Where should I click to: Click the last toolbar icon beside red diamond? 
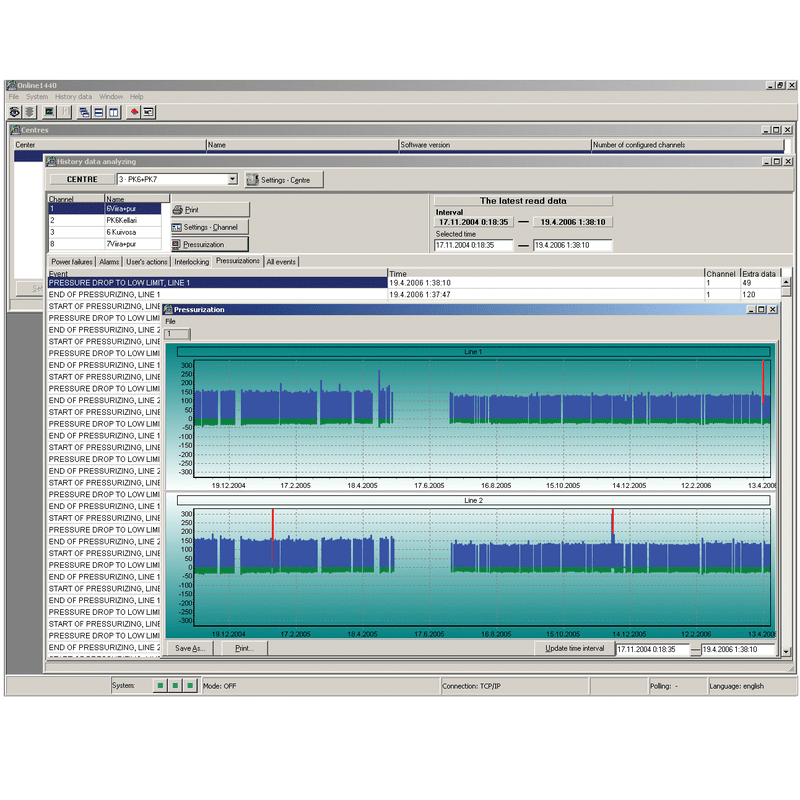[x=148, y=112]
